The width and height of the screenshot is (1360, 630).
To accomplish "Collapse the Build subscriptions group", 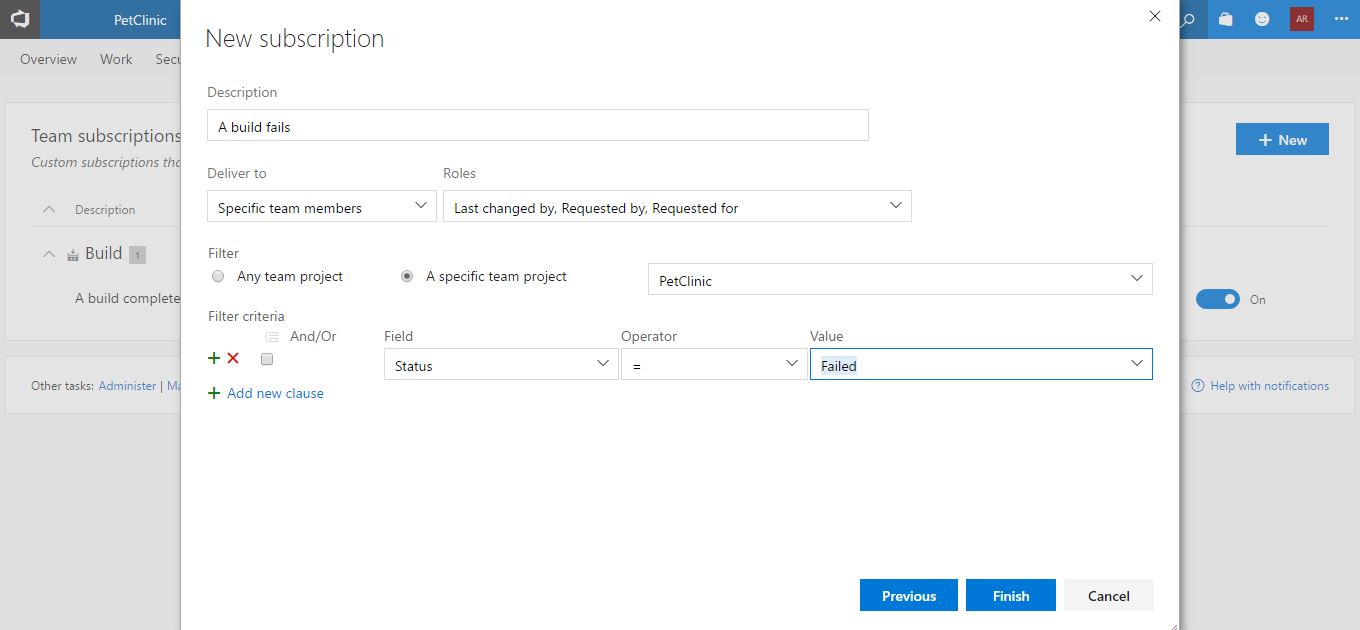I will (49, 254).
